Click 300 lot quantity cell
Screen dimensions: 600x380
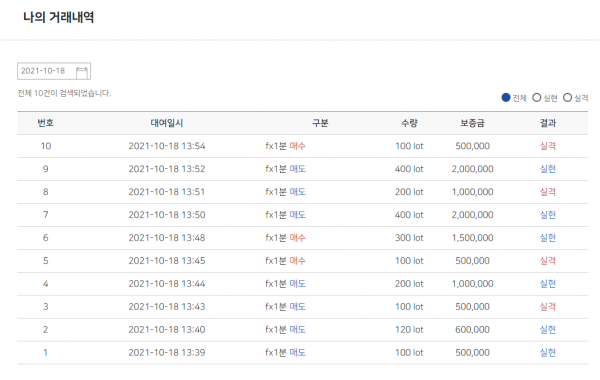409,238
